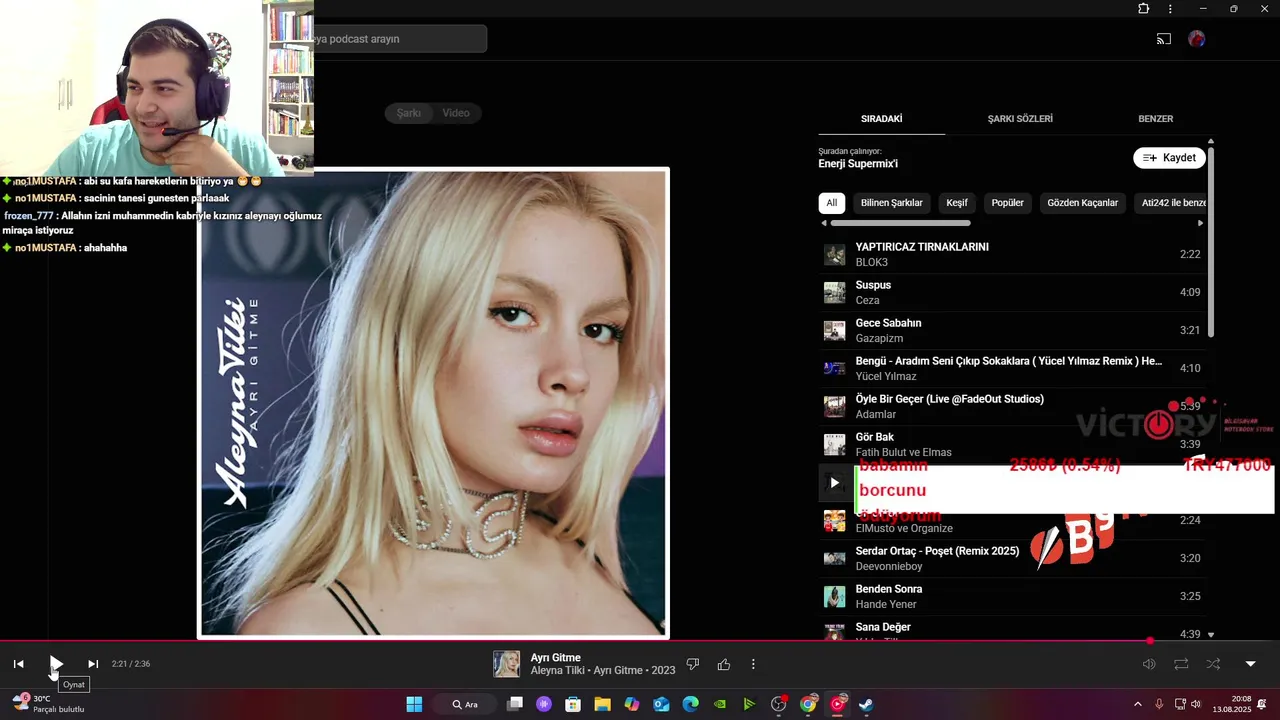Focus the podcast search field
The image size is (1280, 720).
click(x=400, y=39)
